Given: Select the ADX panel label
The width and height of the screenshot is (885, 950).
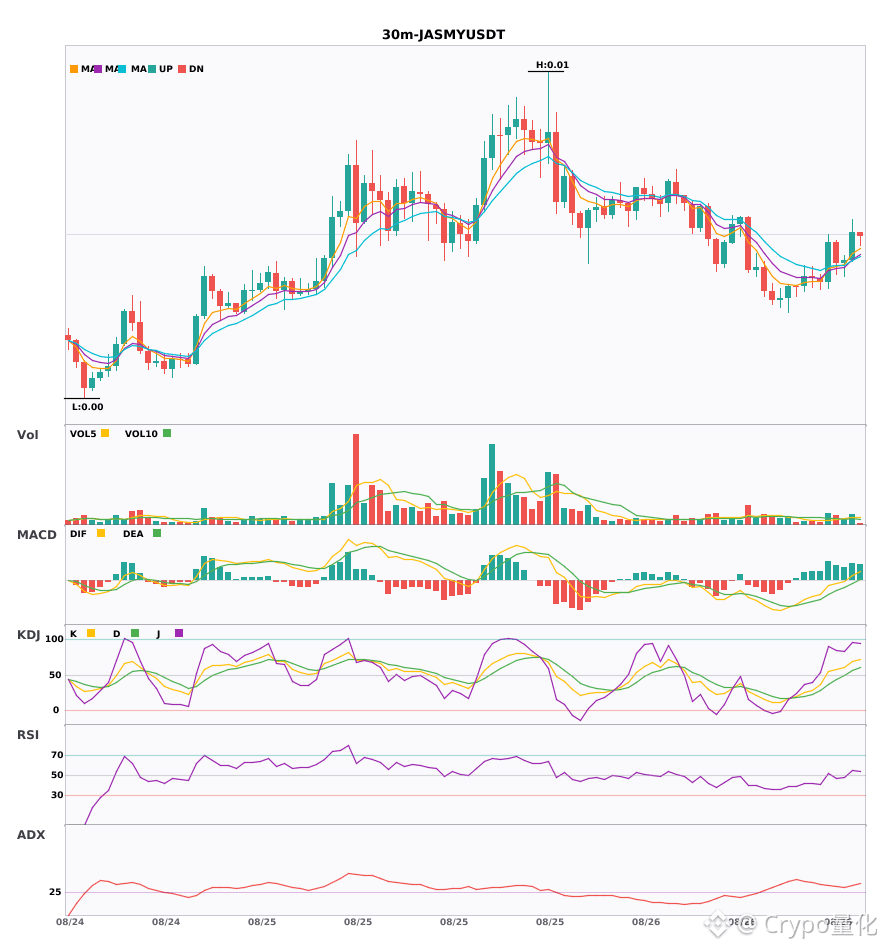Looking at the screenshot, I should 31,835.
